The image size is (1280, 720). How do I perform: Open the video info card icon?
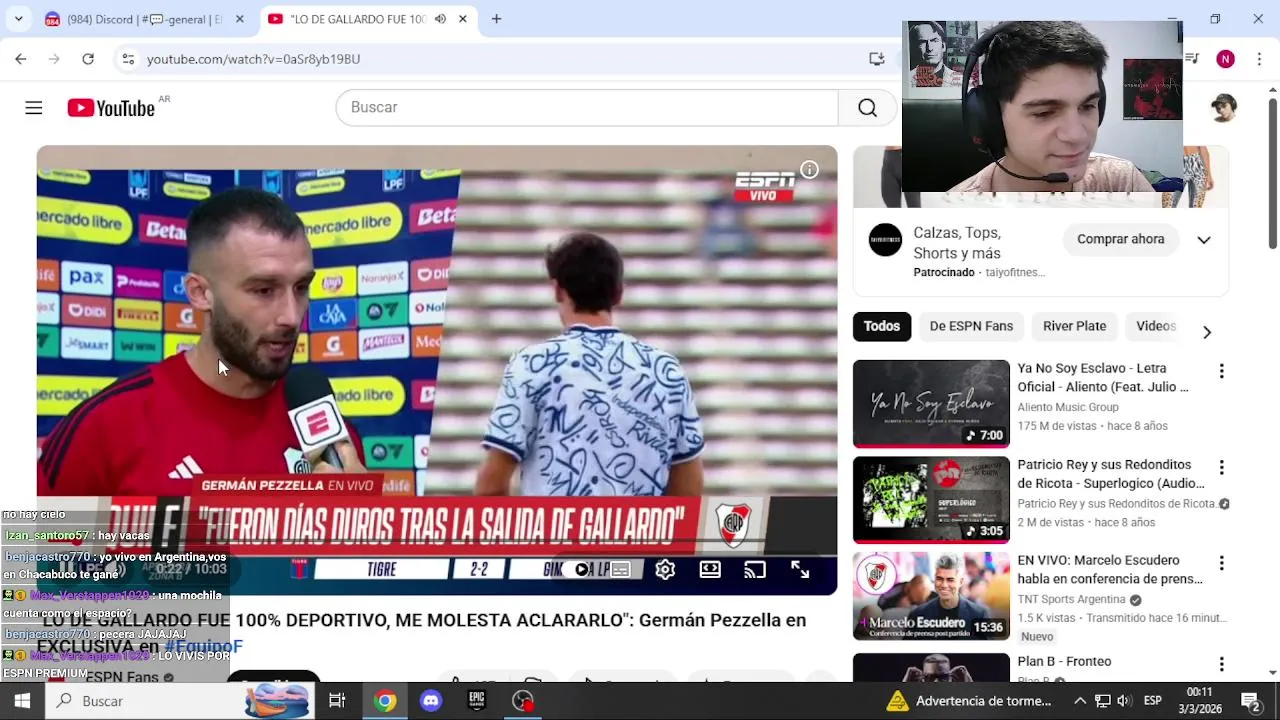(809, 170)
